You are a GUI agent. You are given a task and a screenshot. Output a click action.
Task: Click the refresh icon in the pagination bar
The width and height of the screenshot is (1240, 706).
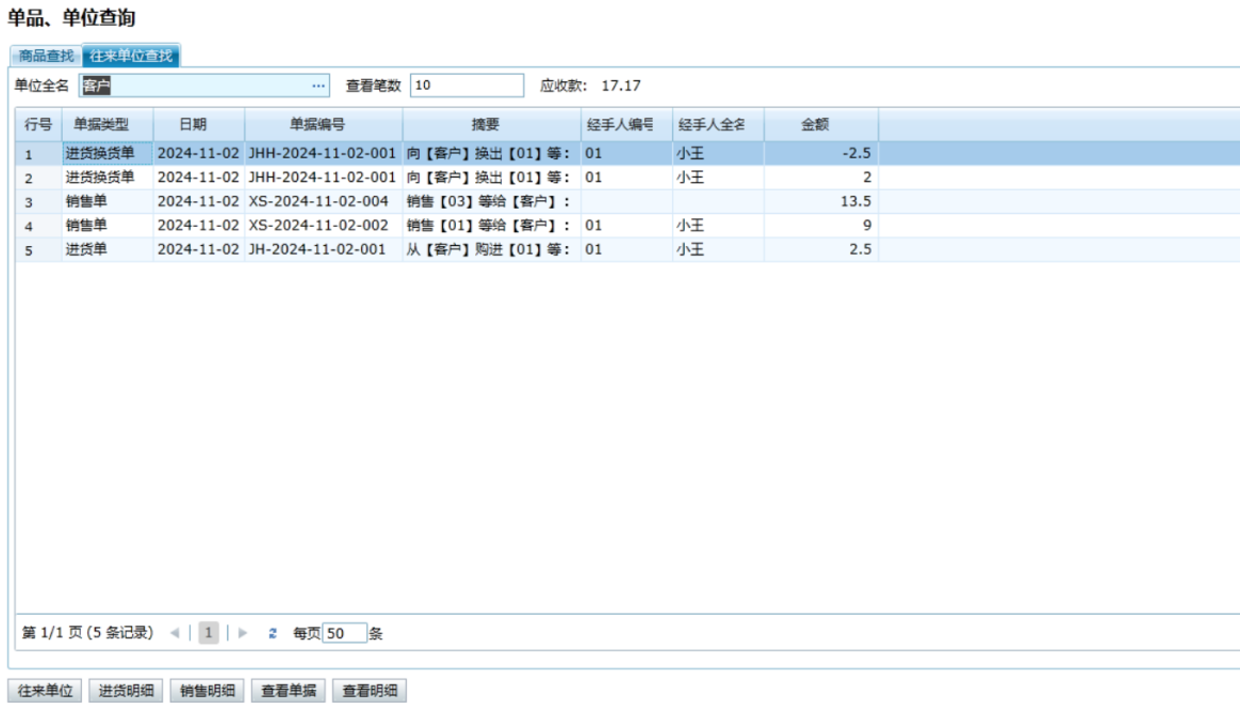272,633
